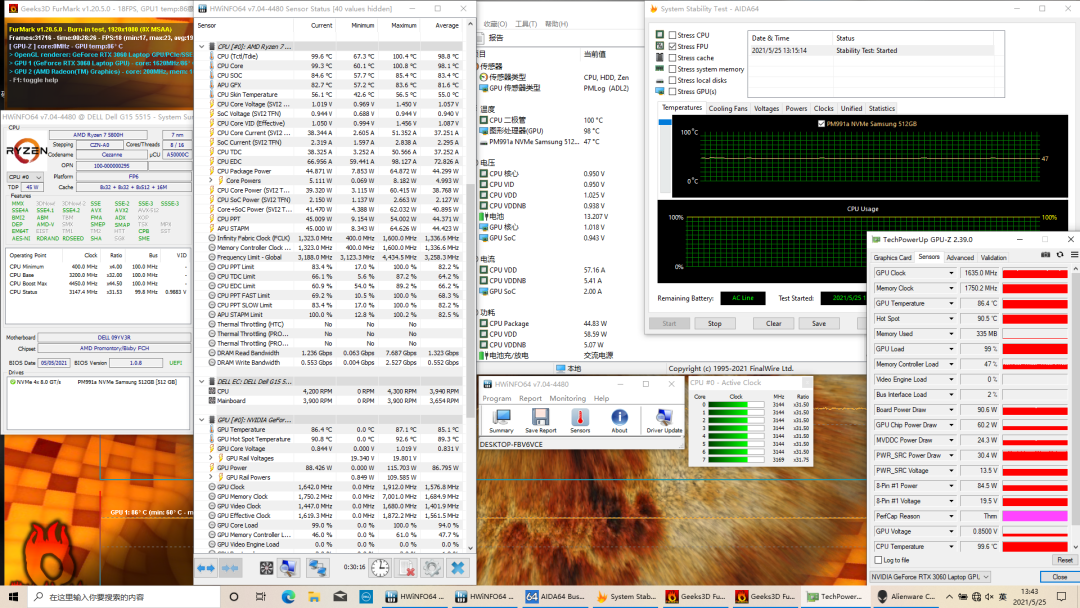Open the GPU Temperature sensor dropdown
The width and height of the screenshot is (1080, 608).
tap(951, 303)
